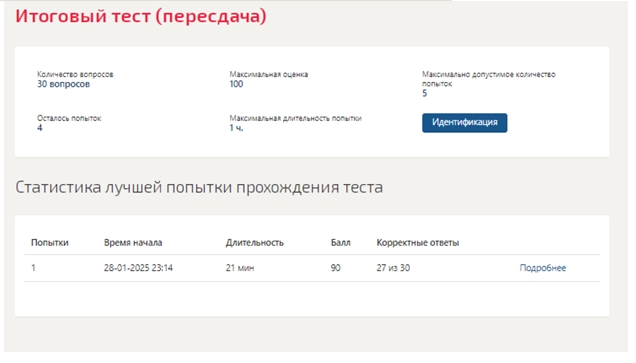
Task: Click the Максимальная длительность попытки value 1 ч.
Action: click(x=236, y=128)
